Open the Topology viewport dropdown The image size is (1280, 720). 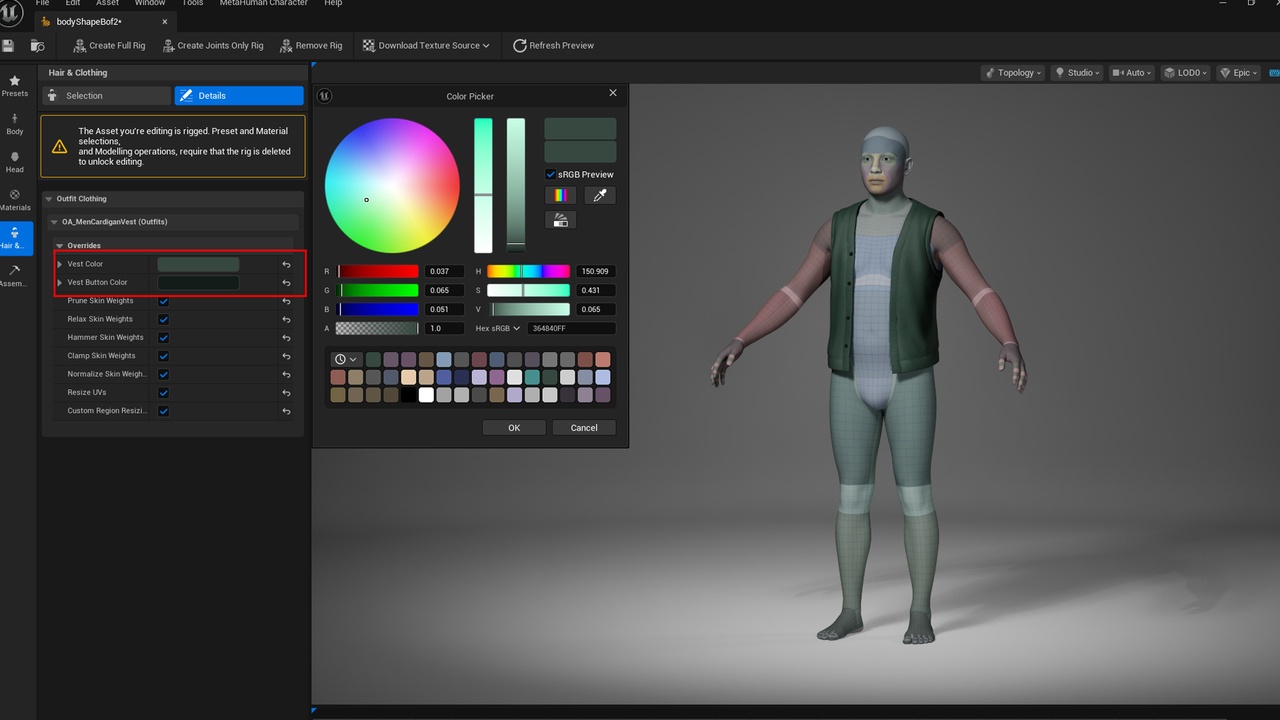[1013, 73]
